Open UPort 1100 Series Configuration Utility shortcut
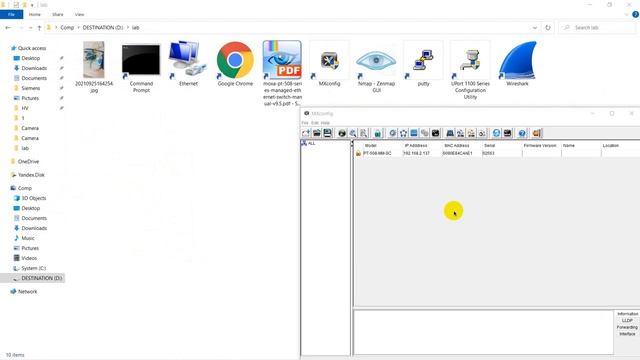Image resolution: width=640 pixels, height=360 pixels. pyautogui.click(x=470, y=71)
